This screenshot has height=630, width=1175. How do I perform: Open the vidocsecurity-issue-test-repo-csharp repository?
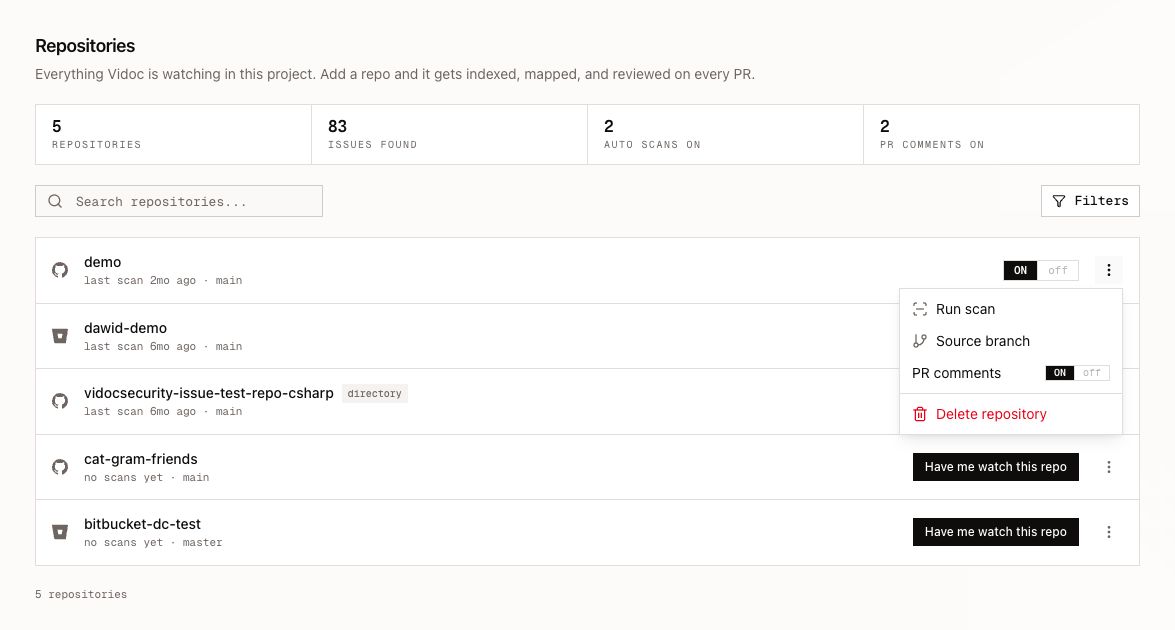pos(208,393)
